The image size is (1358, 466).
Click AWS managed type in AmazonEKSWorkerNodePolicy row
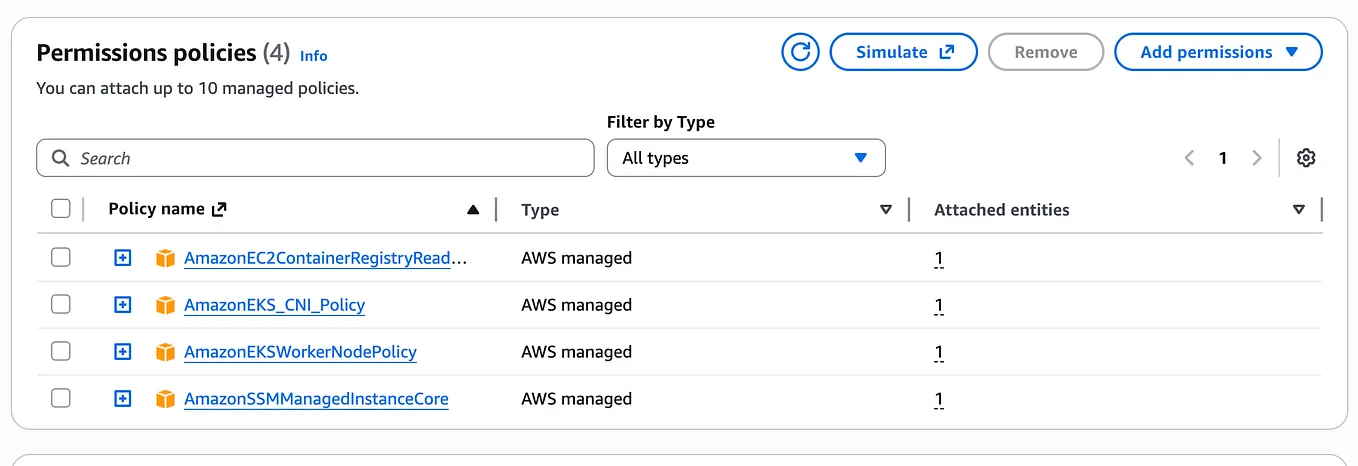pos(577,352)
